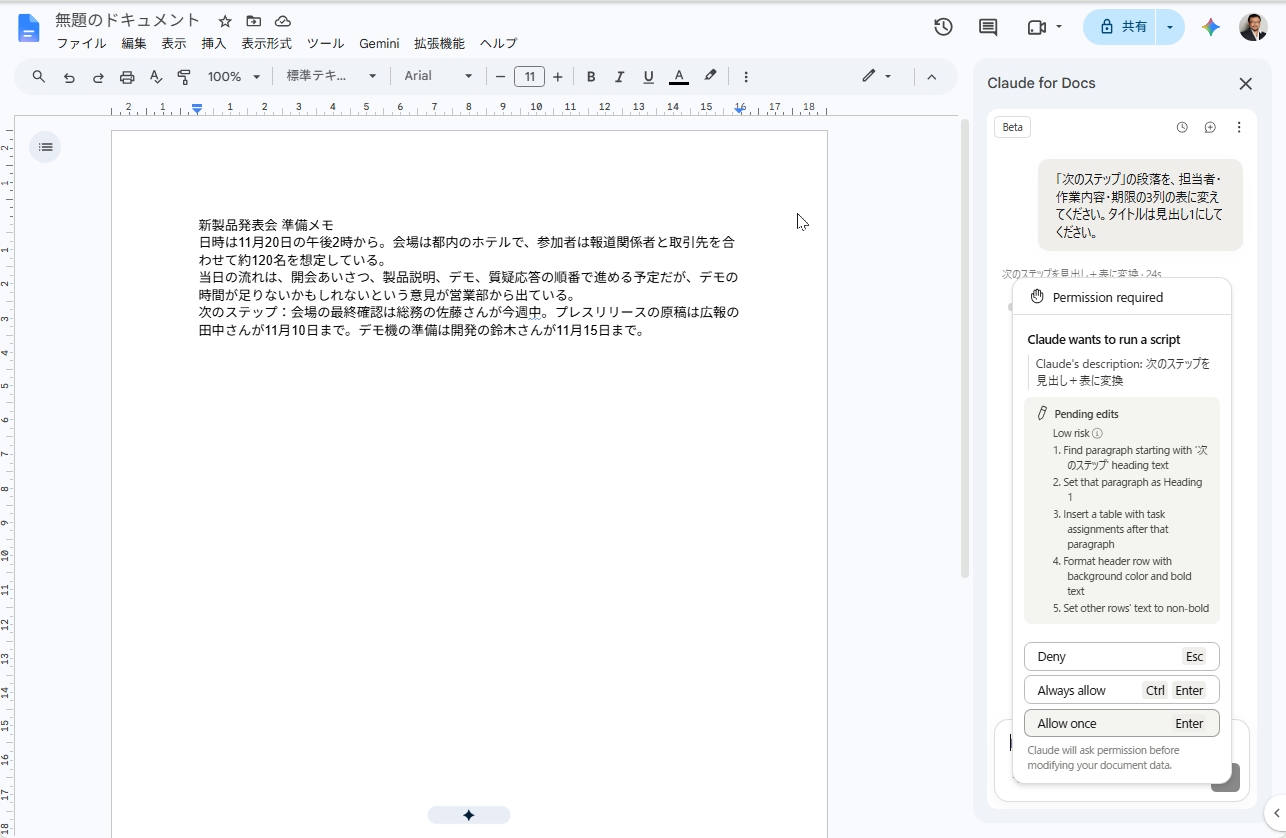Star this document
The height and width of the screenshot is (838, 1286).
(x=225, y=21)
